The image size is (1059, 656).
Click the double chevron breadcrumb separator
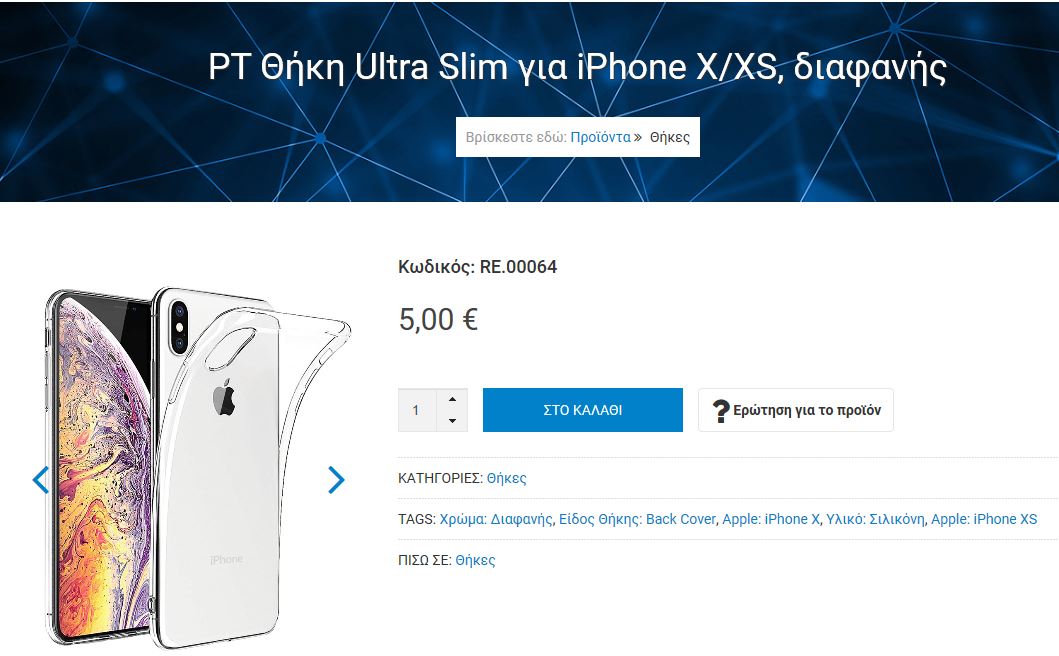[x=638, y=138]
